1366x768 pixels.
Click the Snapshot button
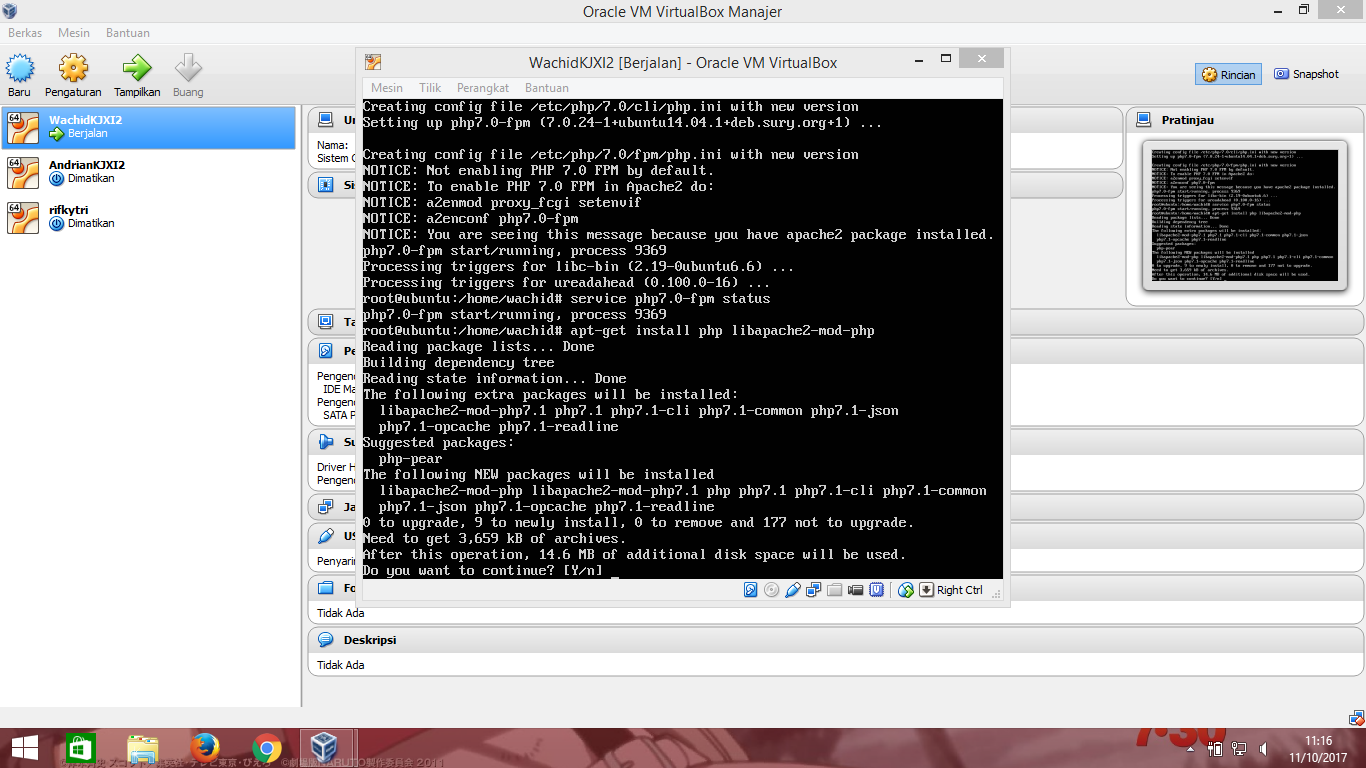[x=1306, y=74]
